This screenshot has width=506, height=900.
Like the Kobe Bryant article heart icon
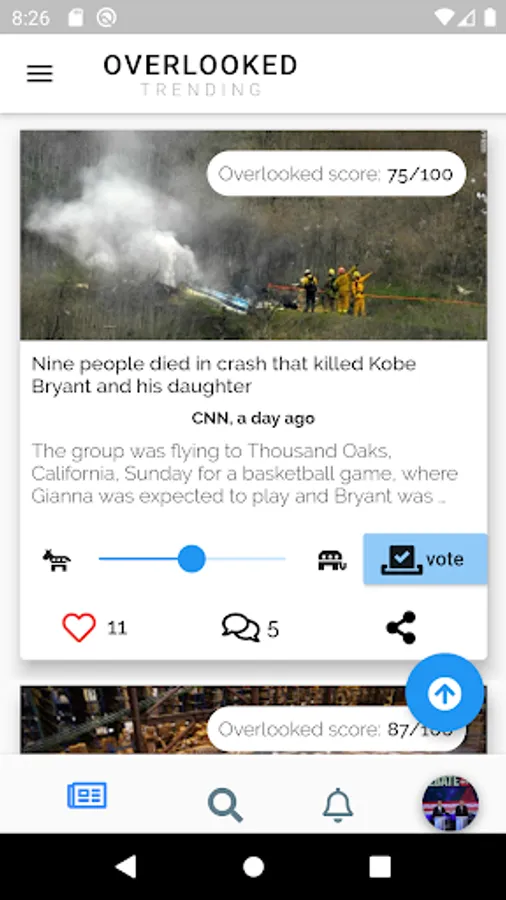[79, 627]
